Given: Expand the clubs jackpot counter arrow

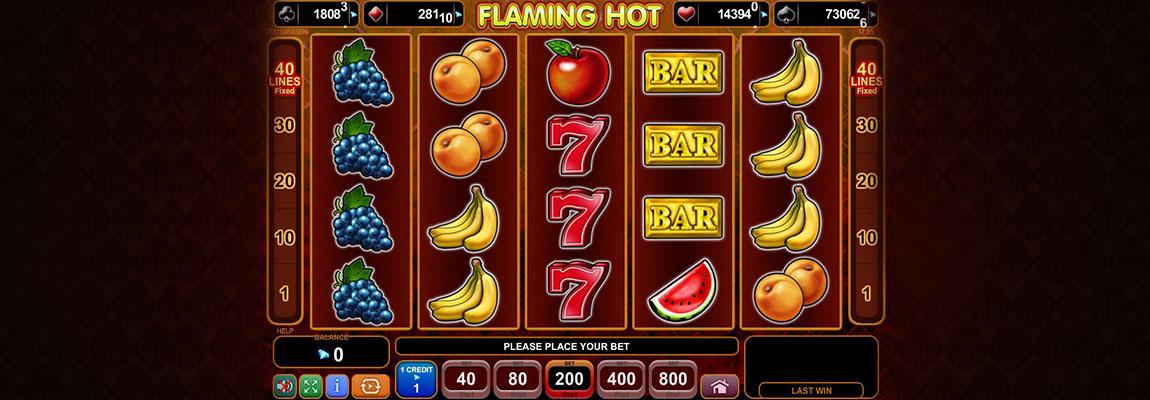Looking at the screenshot, I should (x=354, y=13).
